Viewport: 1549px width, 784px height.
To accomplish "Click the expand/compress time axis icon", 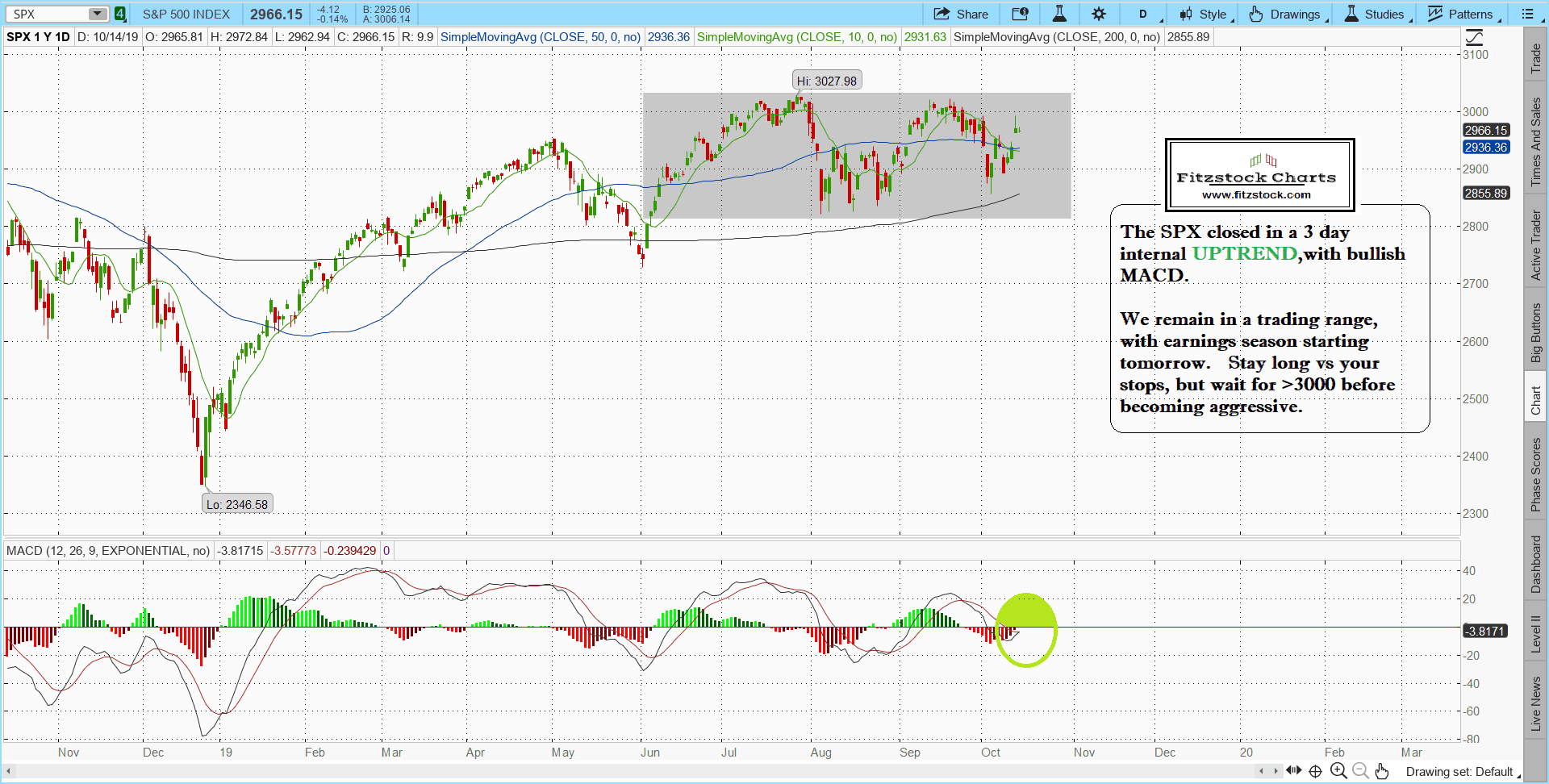I will pos(1293,771).
